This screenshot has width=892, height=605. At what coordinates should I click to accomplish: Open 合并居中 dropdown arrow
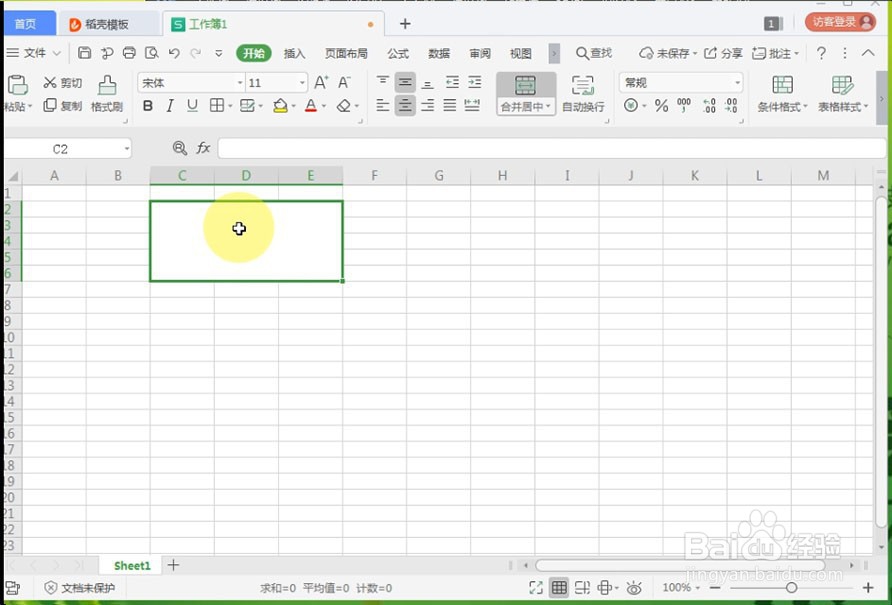pyautogui.click(x=548, y=106)
